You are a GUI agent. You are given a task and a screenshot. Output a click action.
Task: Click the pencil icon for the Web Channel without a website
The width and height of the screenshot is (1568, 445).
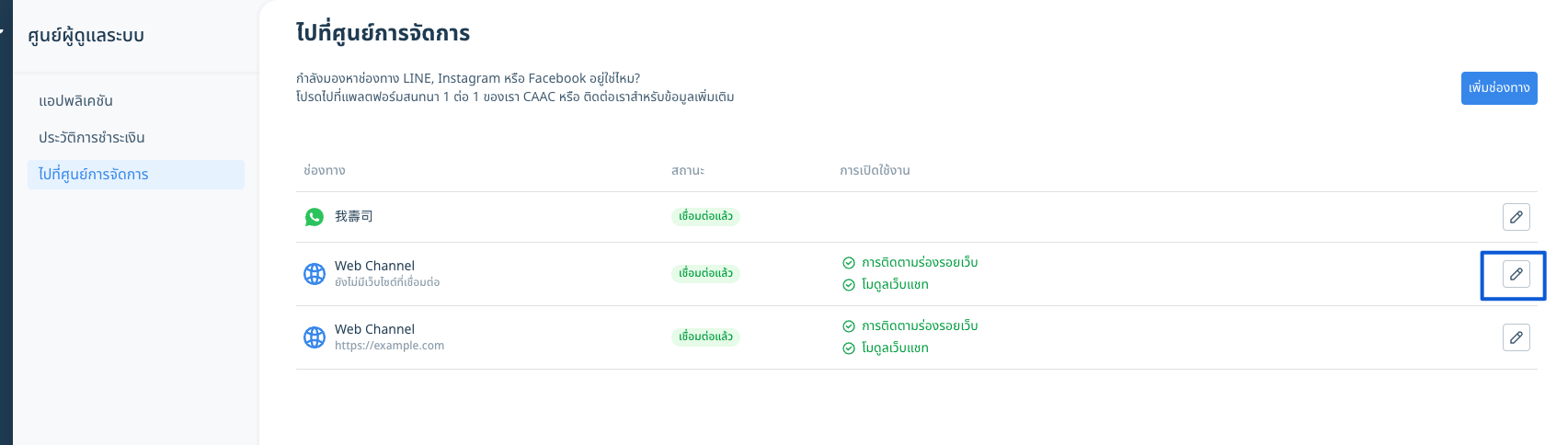click(1516, 274)
